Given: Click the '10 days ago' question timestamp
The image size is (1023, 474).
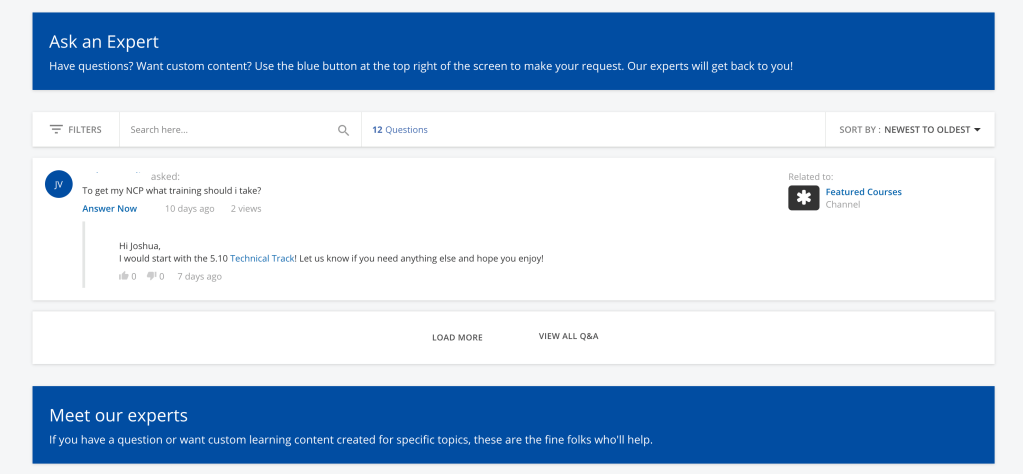Looking at the screenshot, I should 189,209.
